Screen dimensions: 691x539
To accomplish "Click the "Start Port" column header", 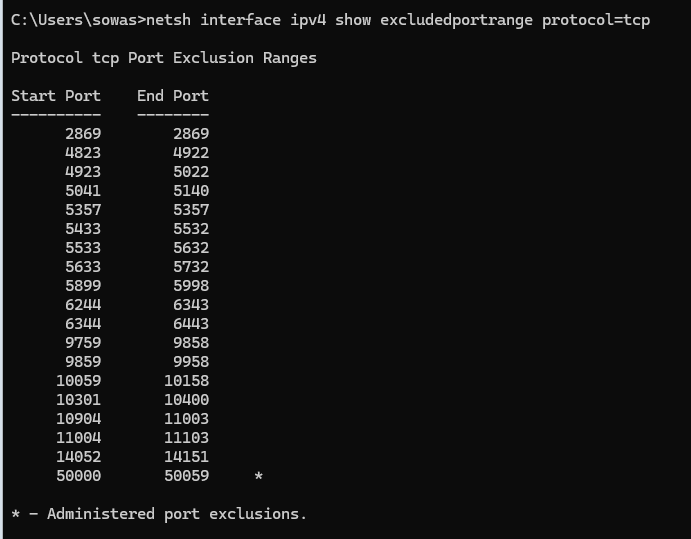I will click(x=56, y=96).
